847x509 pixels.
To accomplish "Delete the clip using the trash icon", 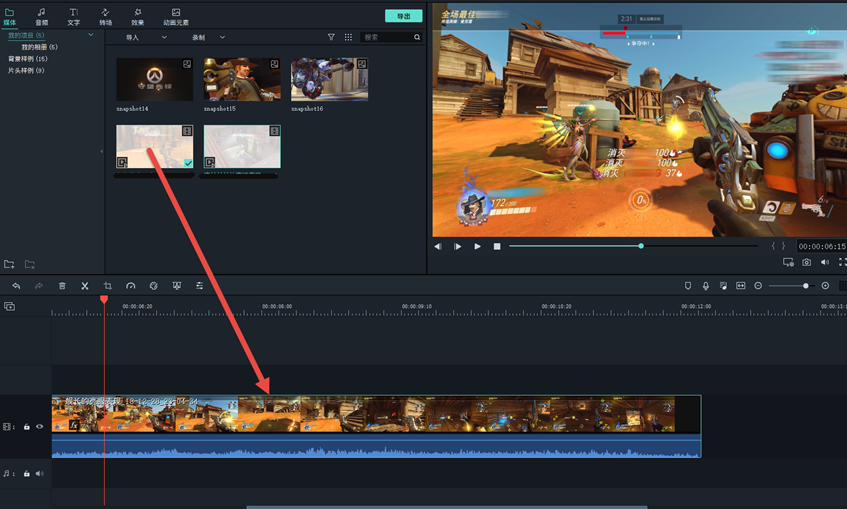I will 62,286.
